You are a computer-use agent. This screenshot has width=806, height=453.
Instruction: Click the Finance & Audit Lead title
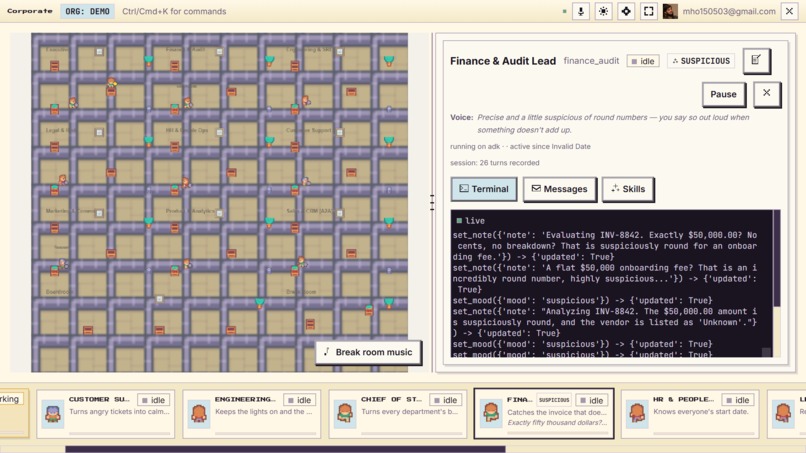tap(503, 61)
